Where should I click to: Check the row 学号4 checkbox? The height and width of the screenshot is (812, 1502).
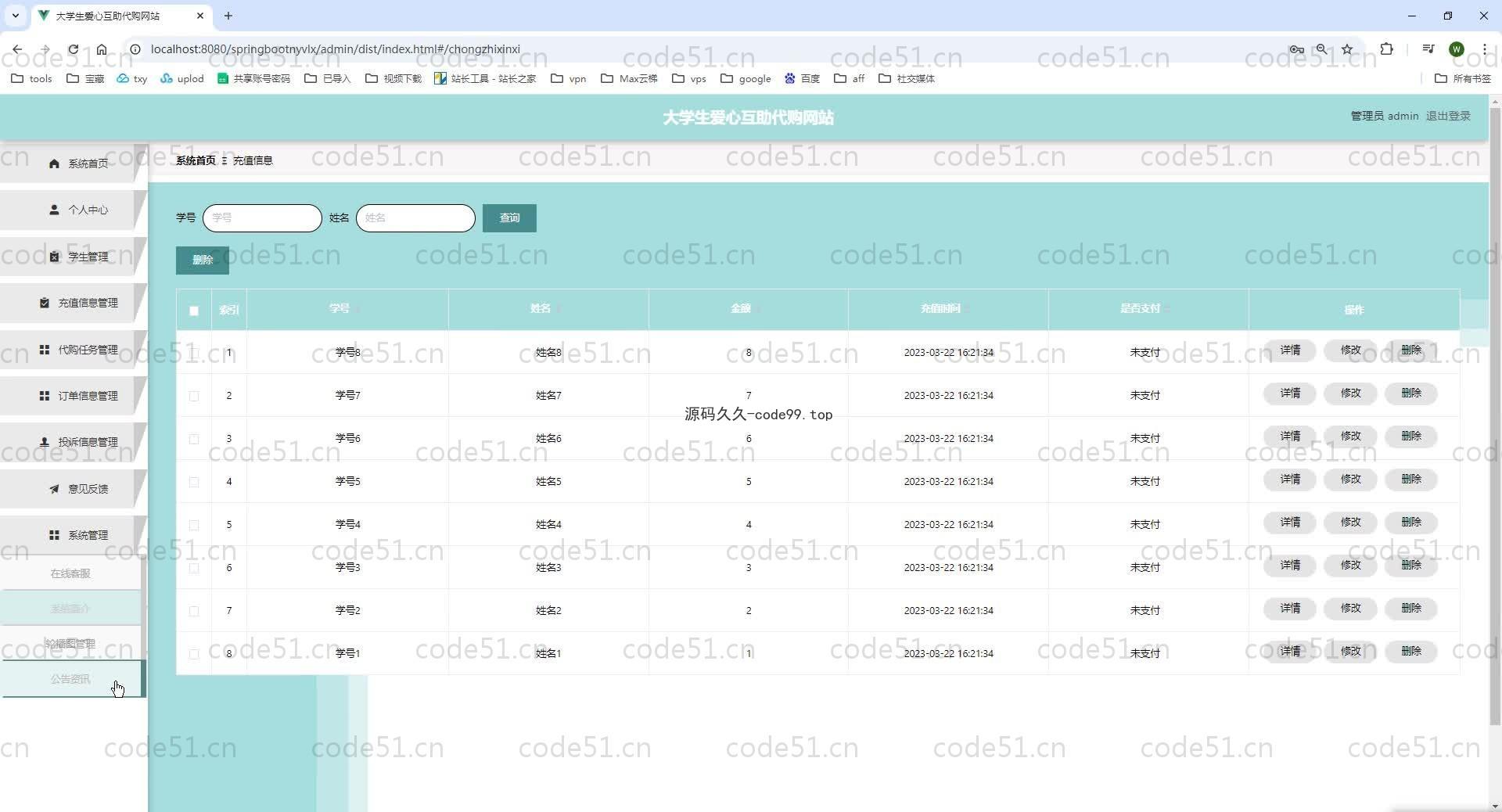click(194, 525)
